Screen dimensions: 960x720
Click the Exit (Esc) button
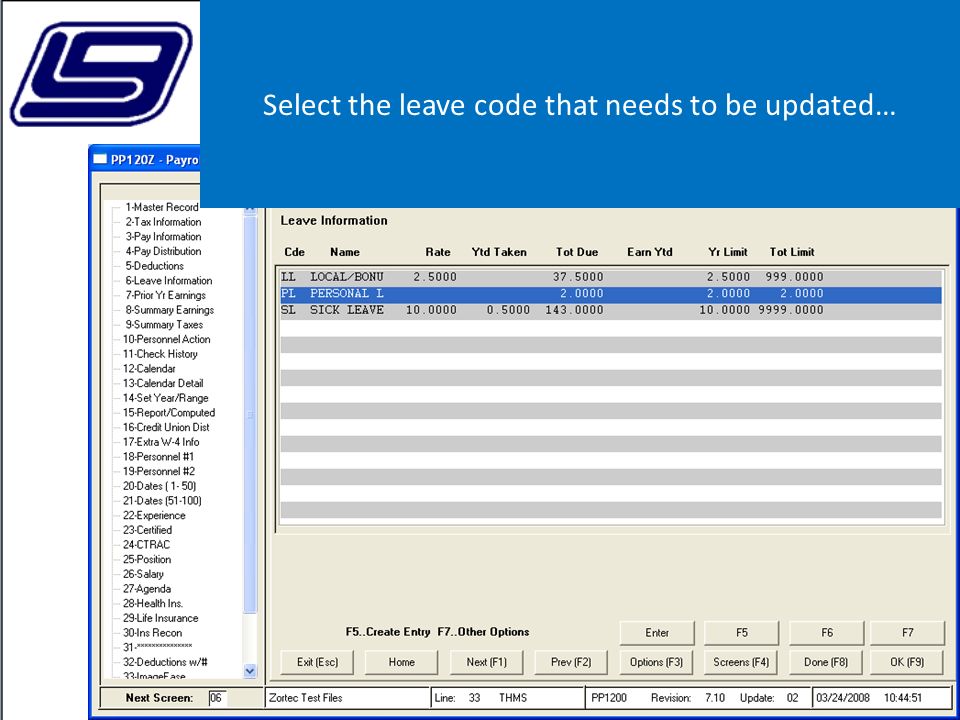pos(317,662)
